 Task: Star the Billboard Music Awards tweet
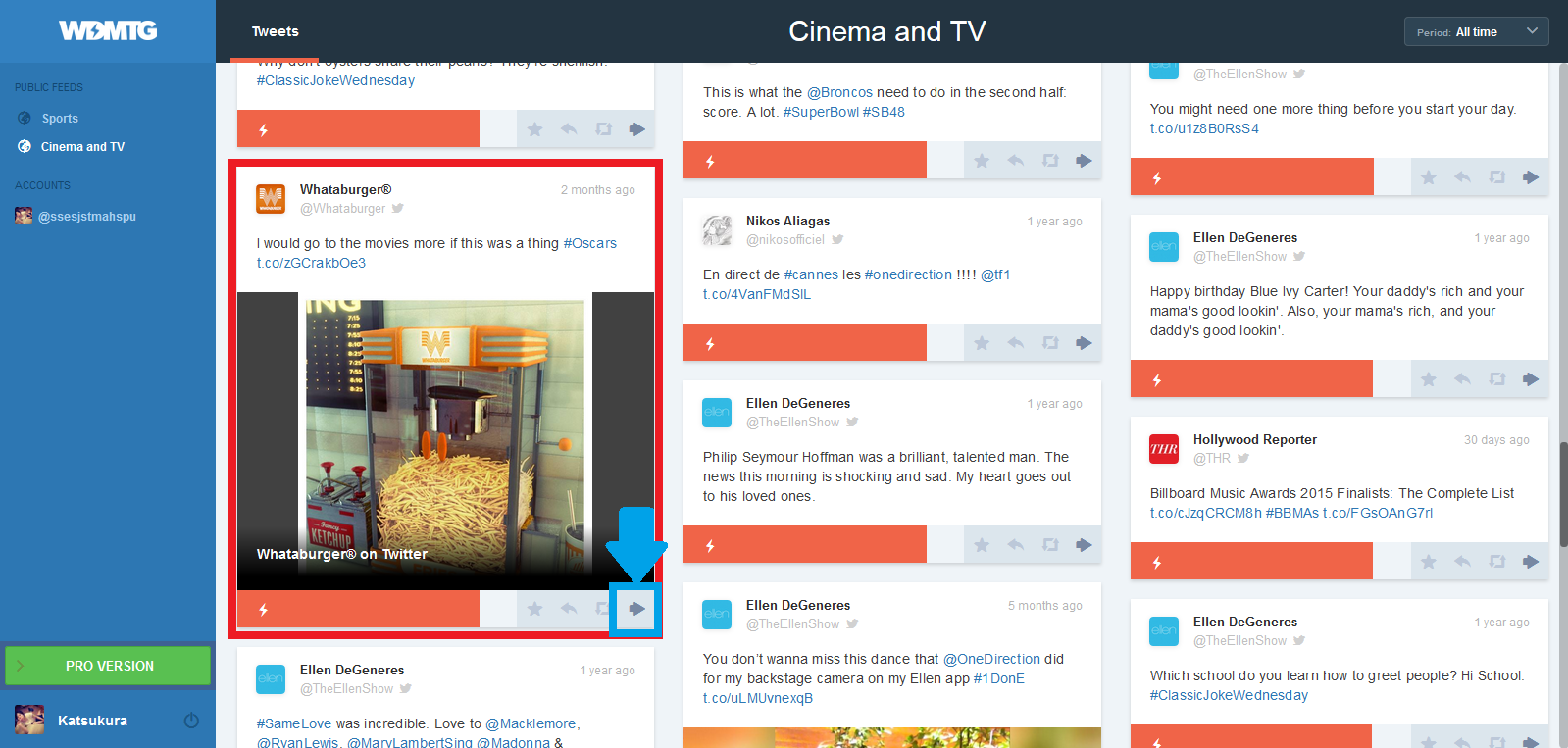tap(1429, 561)
